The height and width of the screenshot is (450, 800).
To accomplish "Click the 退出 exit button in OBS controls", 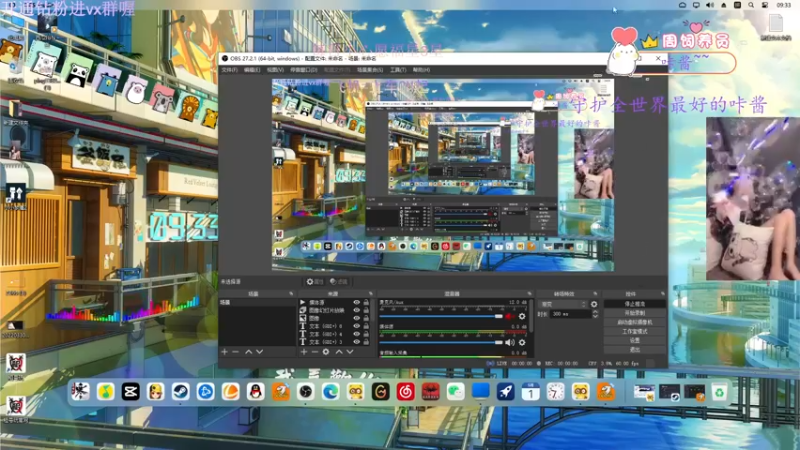I will tap(635, 349).
